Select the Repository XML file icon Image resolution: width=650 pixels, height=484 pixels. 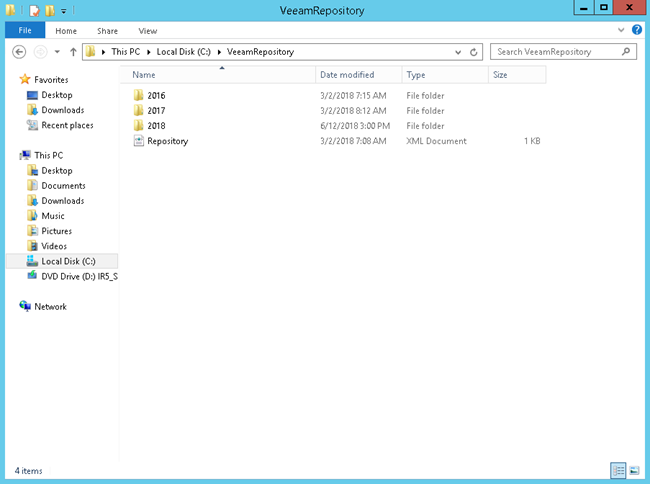tap(138, 141)
